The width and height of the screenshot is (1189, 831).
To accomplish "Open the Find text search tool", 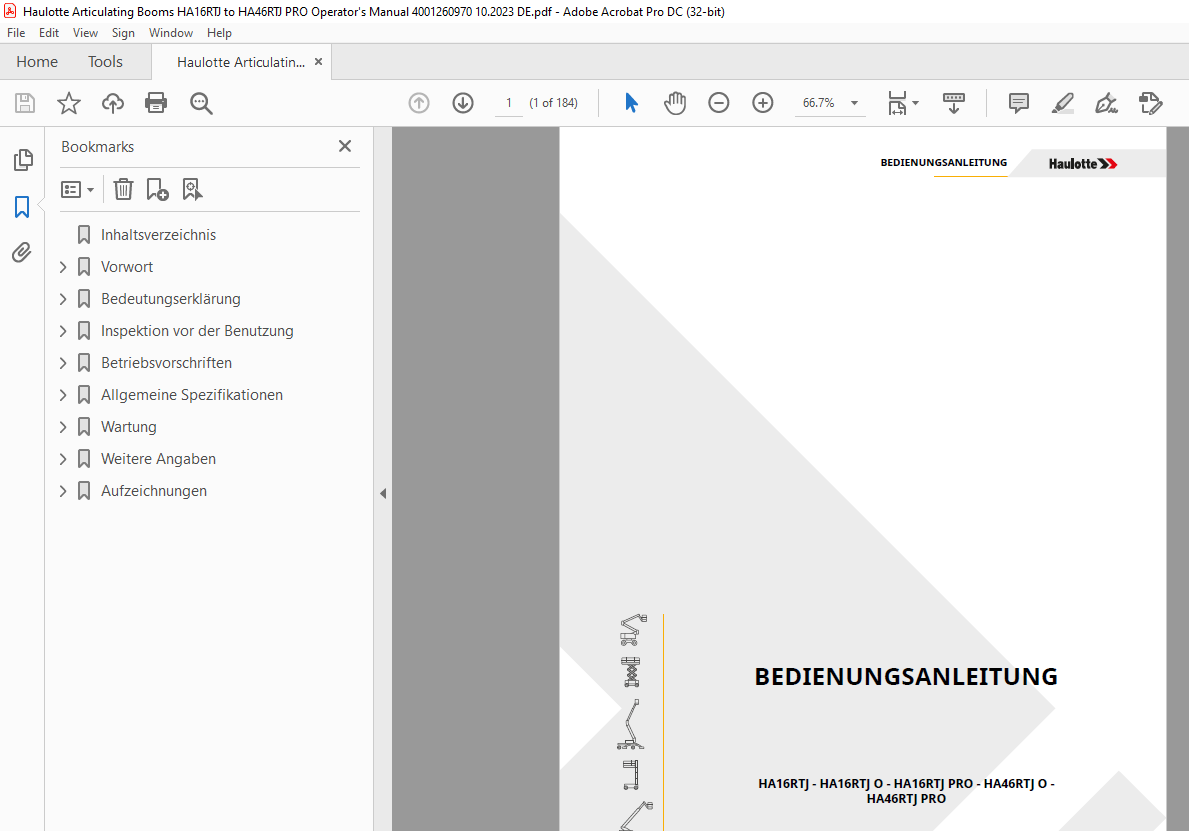I will click(x=201, y=103).
